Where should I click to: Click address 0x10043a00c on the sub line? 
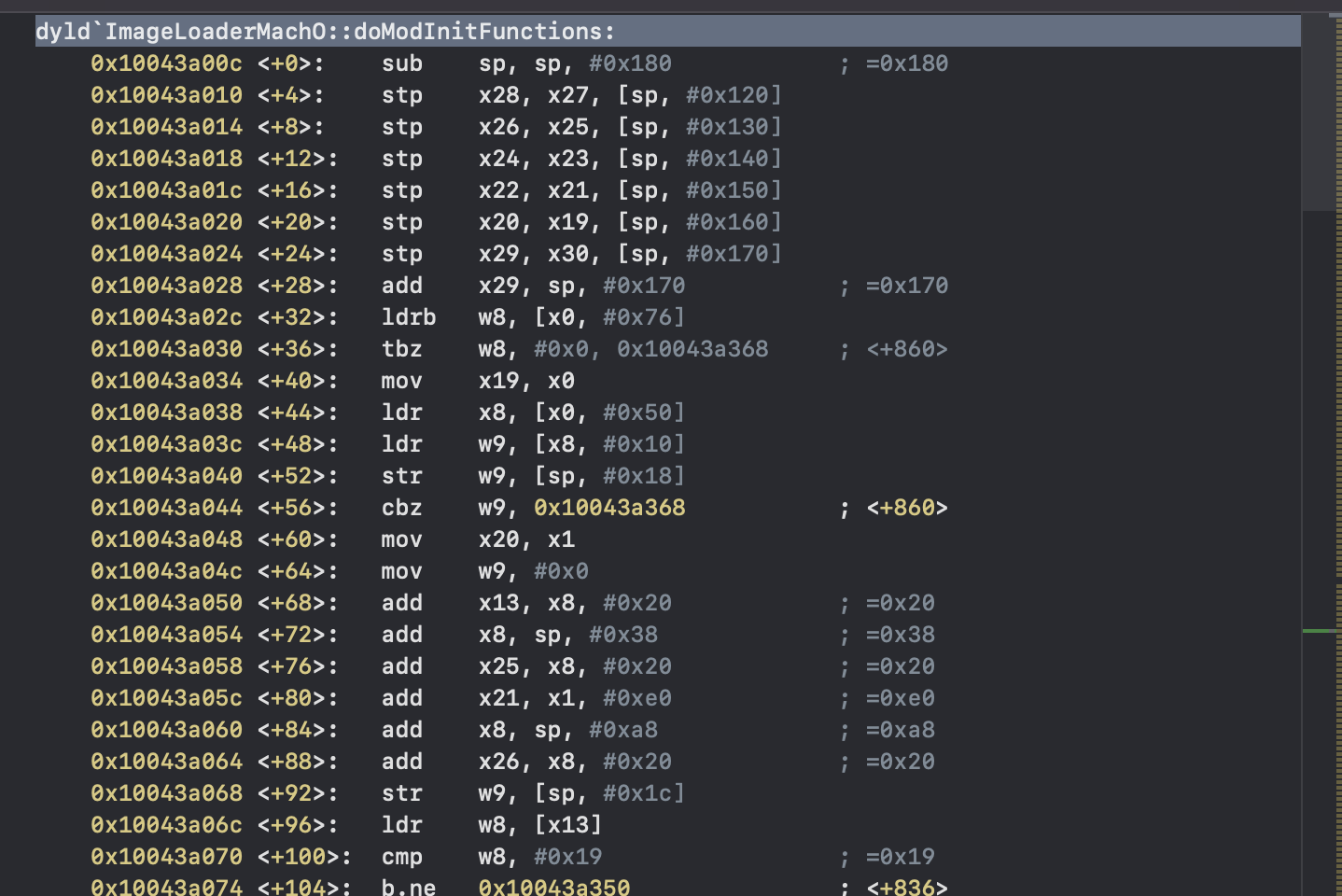point(166,63)
